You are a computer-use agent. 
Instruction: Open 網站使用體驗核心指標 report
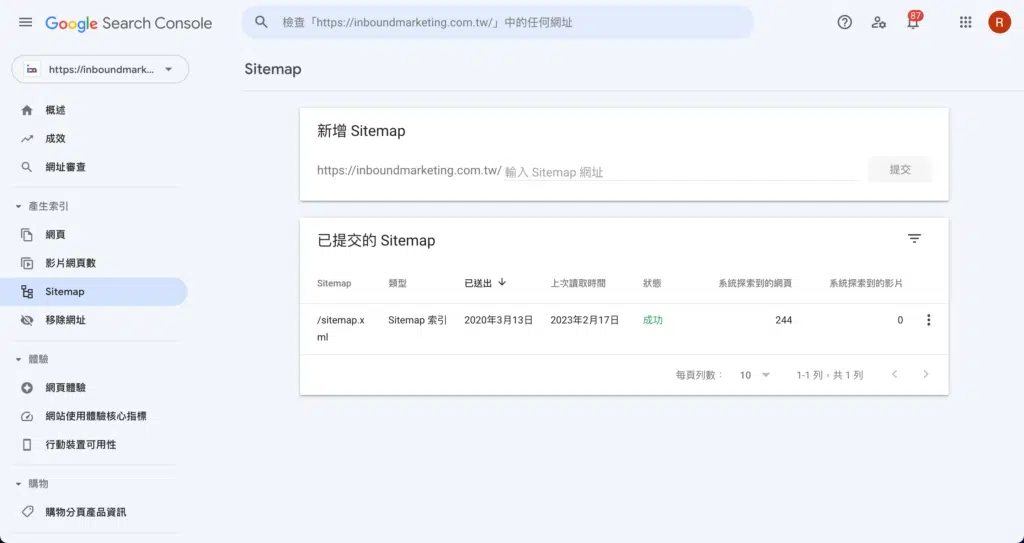point(94,416)
